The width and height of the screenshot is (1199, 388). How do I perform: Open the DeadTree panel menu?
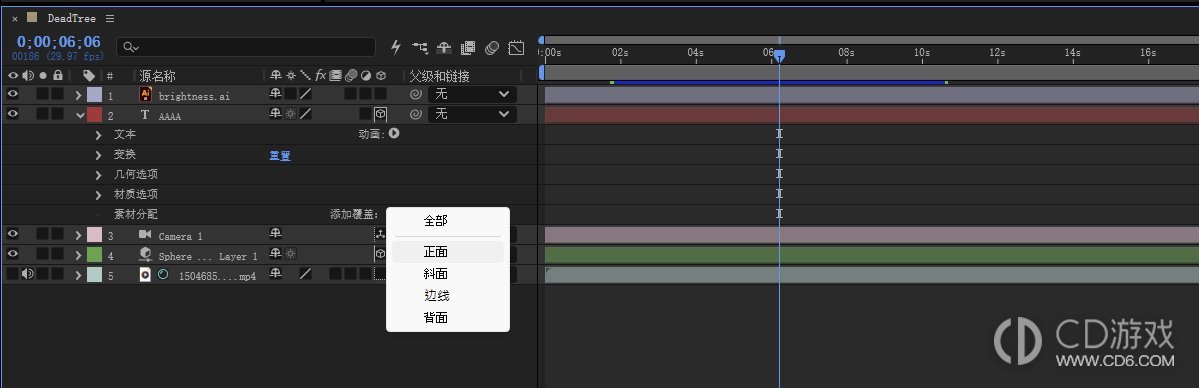coord(110,18)
